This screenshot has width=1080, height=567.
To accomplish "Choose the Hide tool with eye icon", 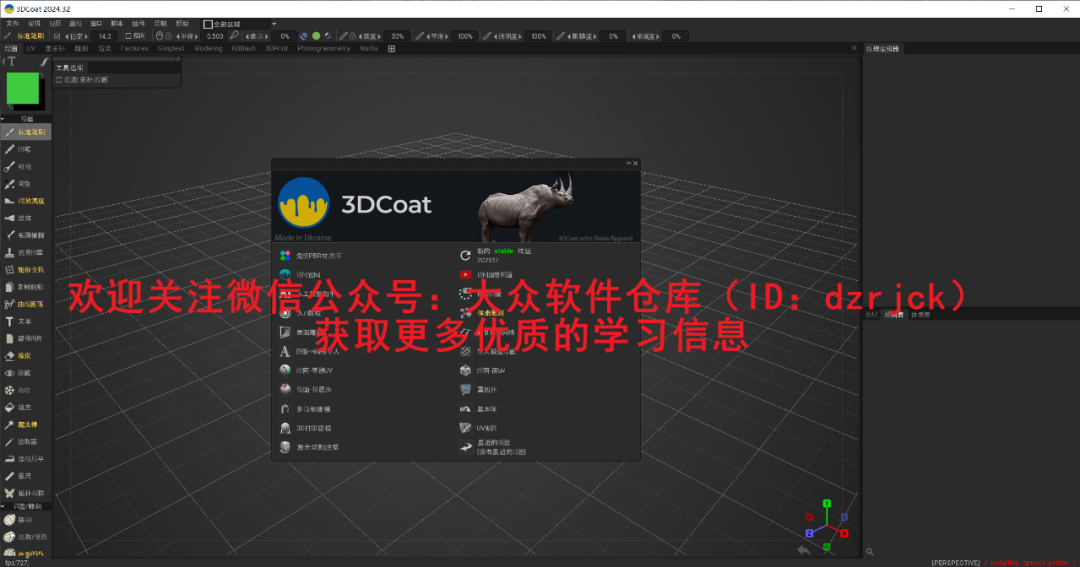I will (x=25, y=373).
